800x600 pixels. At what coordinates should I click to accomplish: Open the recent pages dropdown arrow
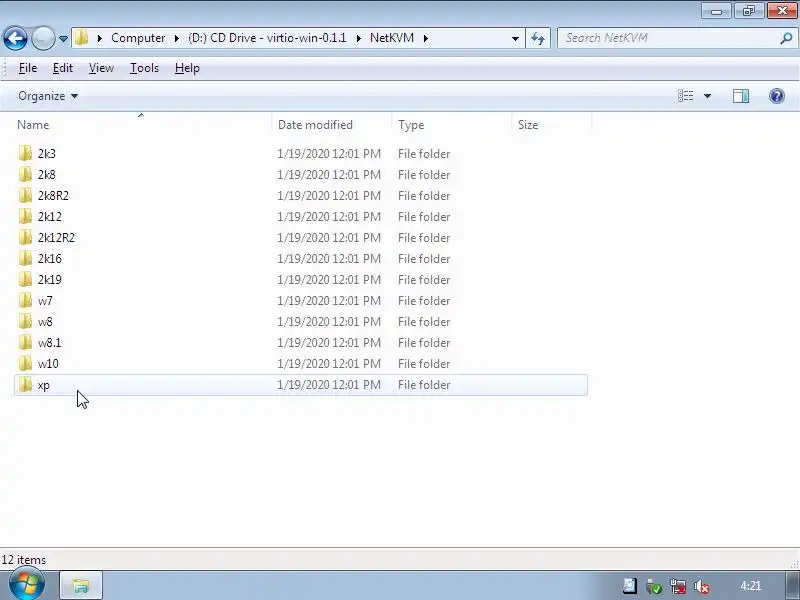63,39
